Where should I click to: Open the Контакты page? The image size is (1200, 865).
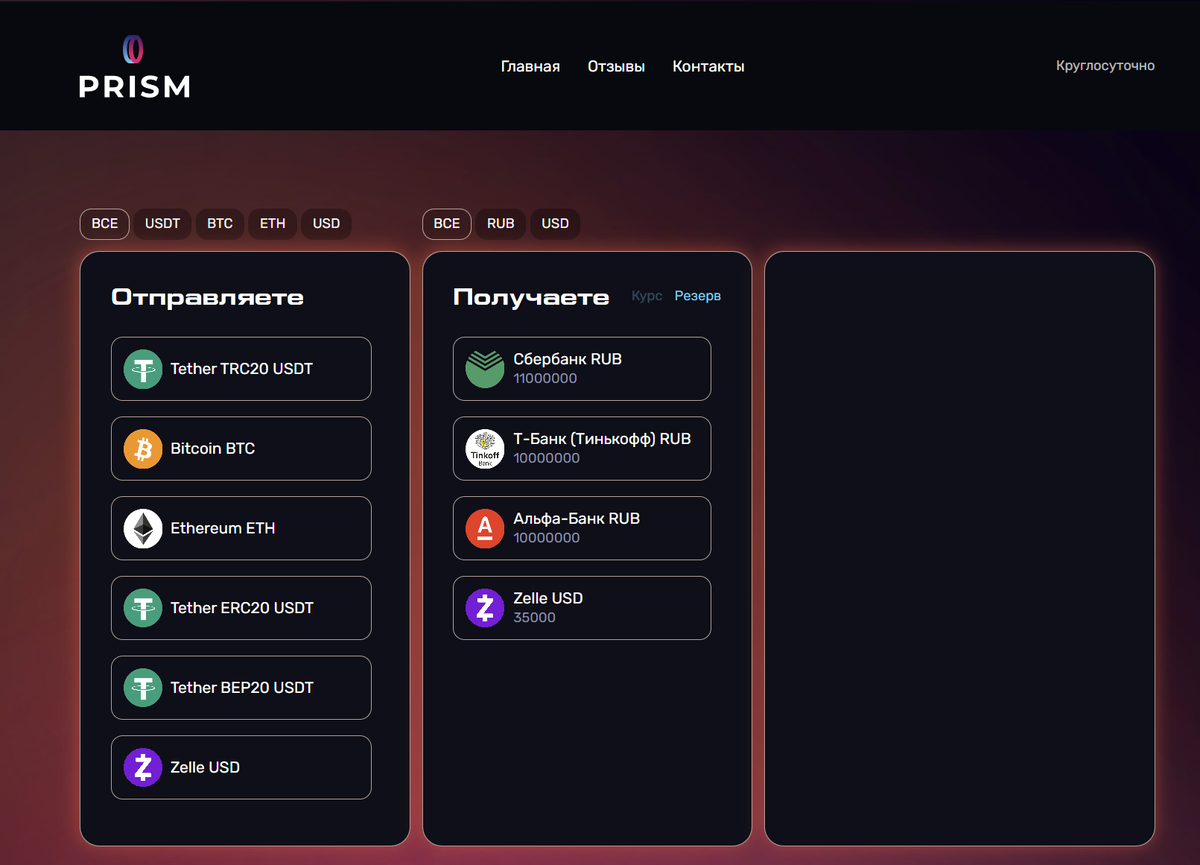click(708, 67)
